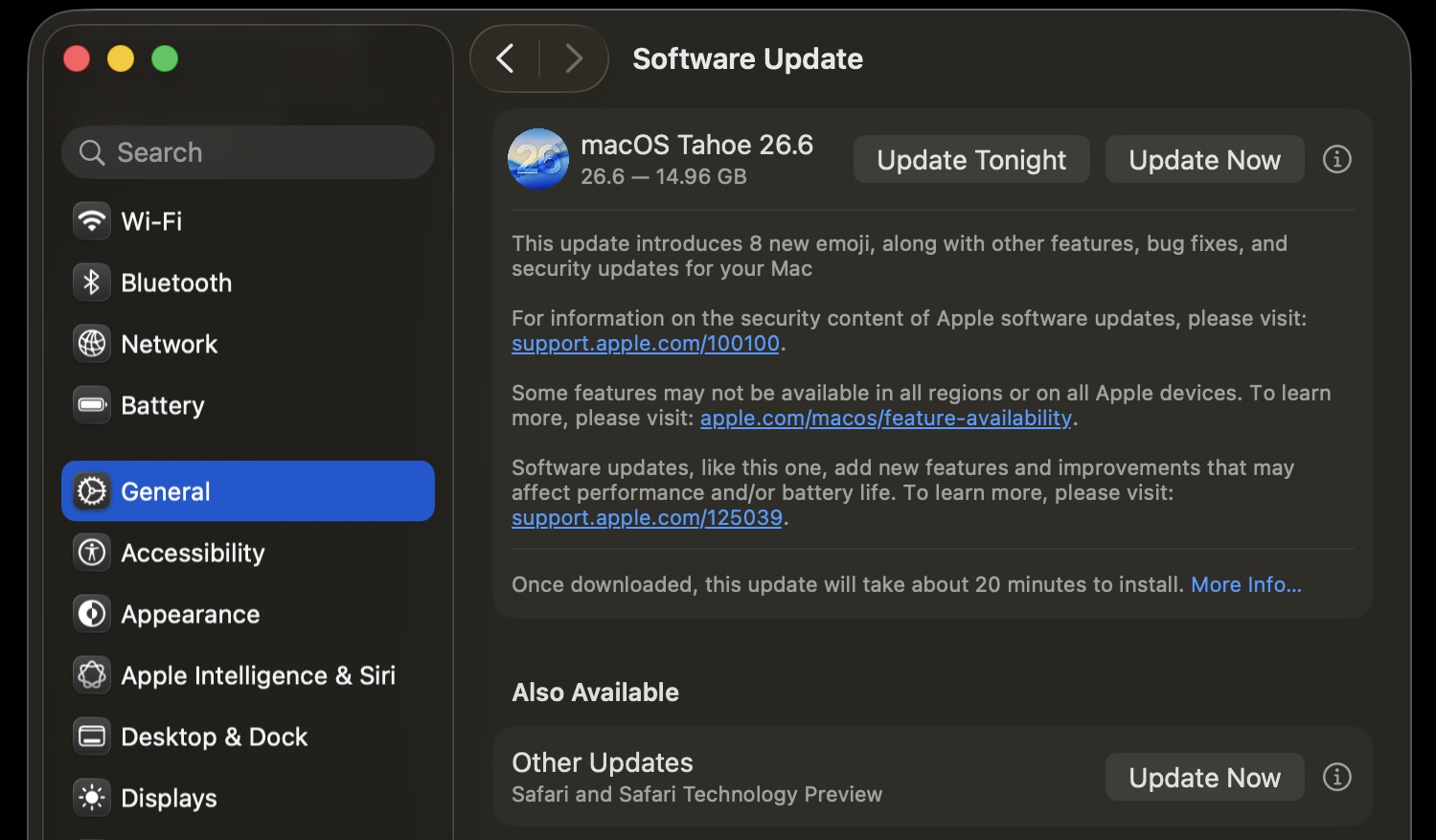Click the Bluetooth symbol icon
Screen dimensions: 1436x840
click(x=92, y=283)
